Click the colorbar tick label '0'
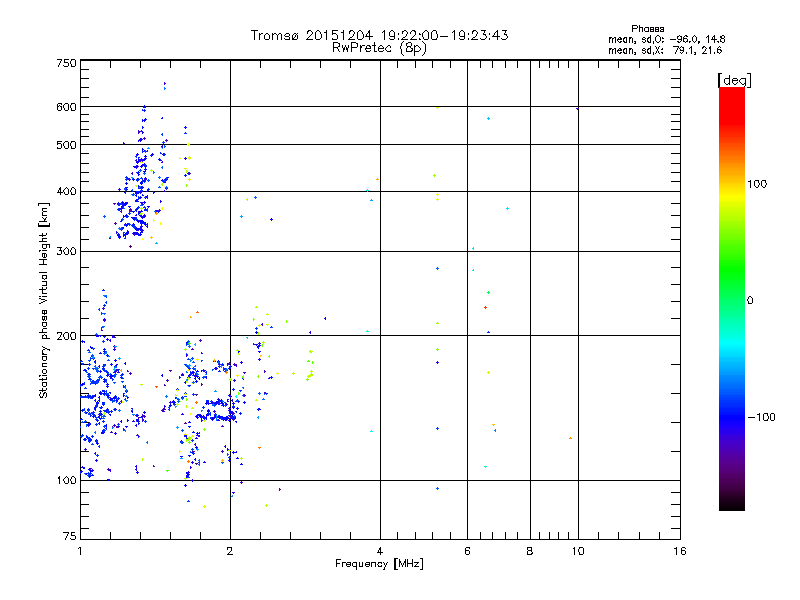800x600 pixels. pyautogui.click(x=750, y=301)
